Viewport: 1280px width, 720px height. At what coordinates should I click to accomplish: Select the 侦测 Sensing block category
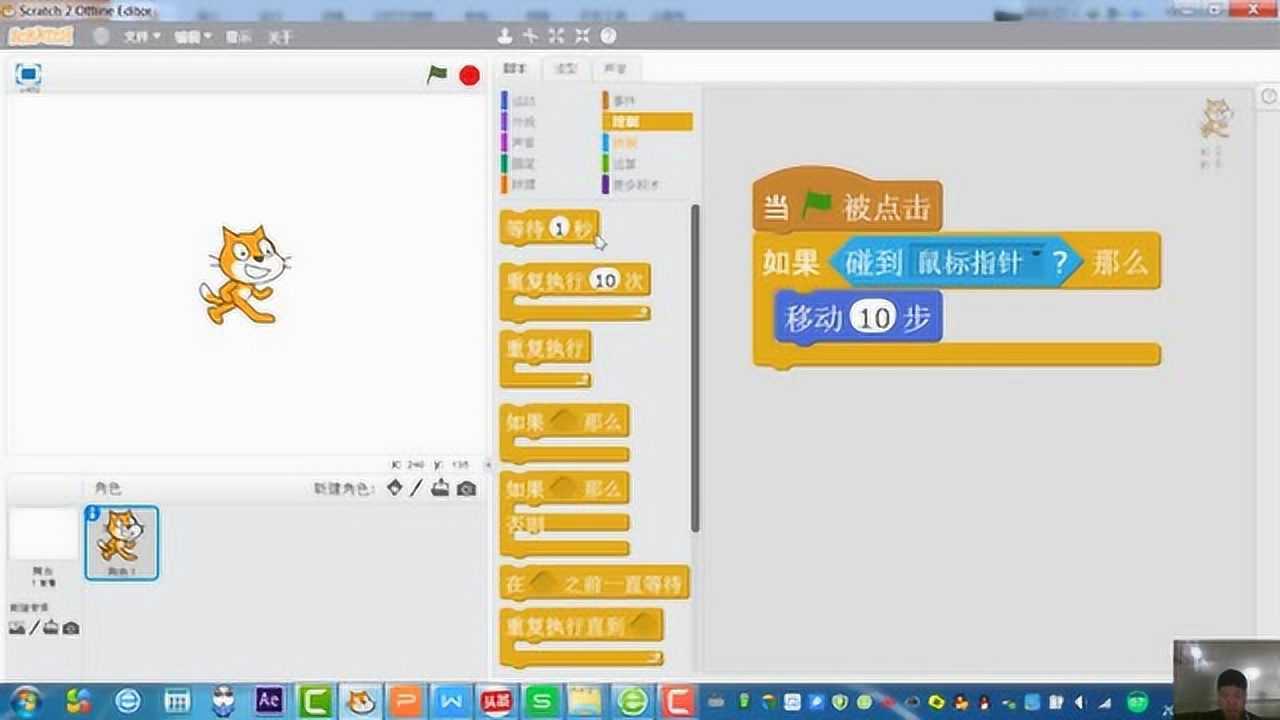click(x=620, y=143)
